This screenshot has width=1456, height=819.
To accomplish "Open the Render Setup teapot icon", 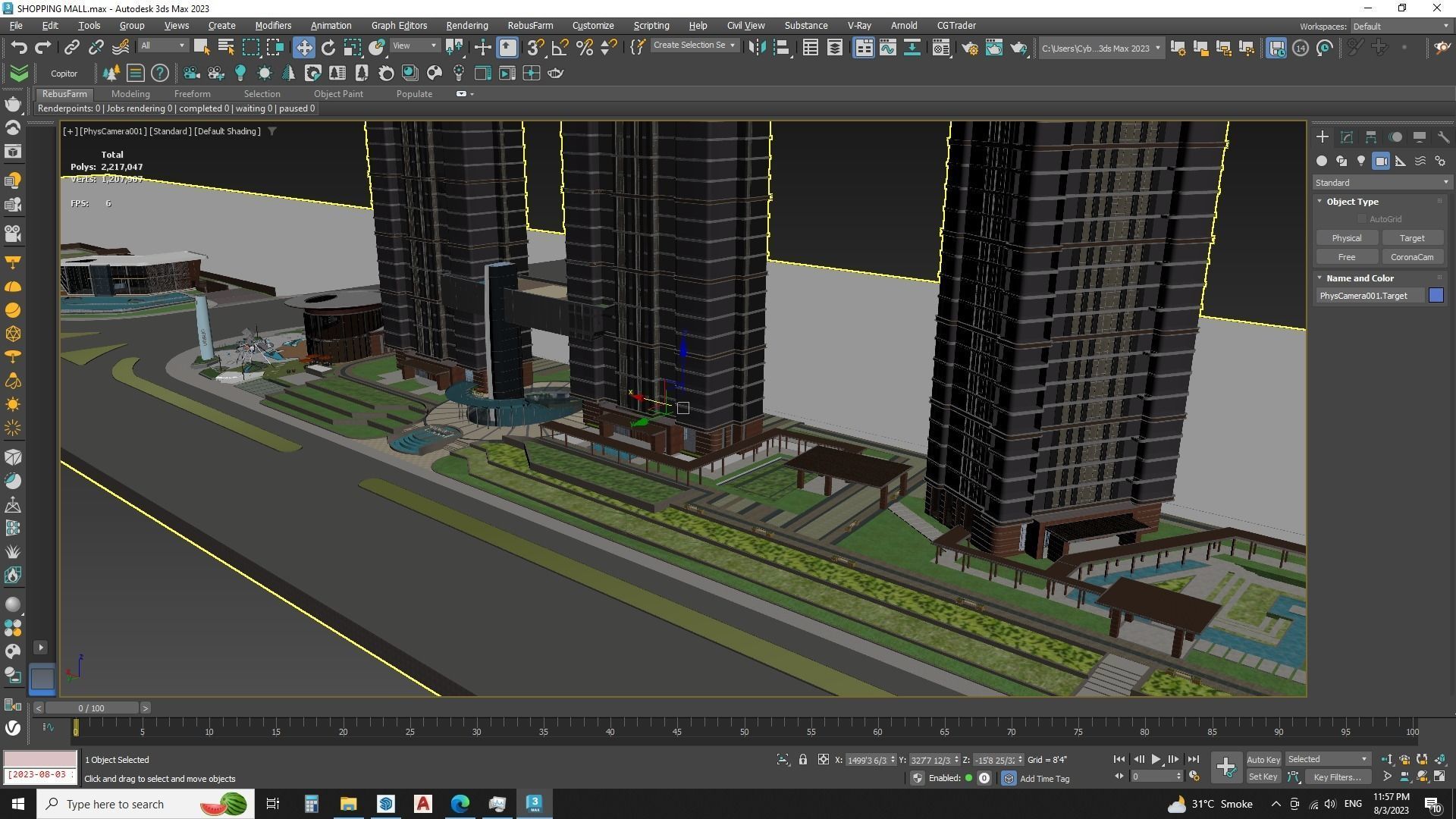I will (969, 47).
